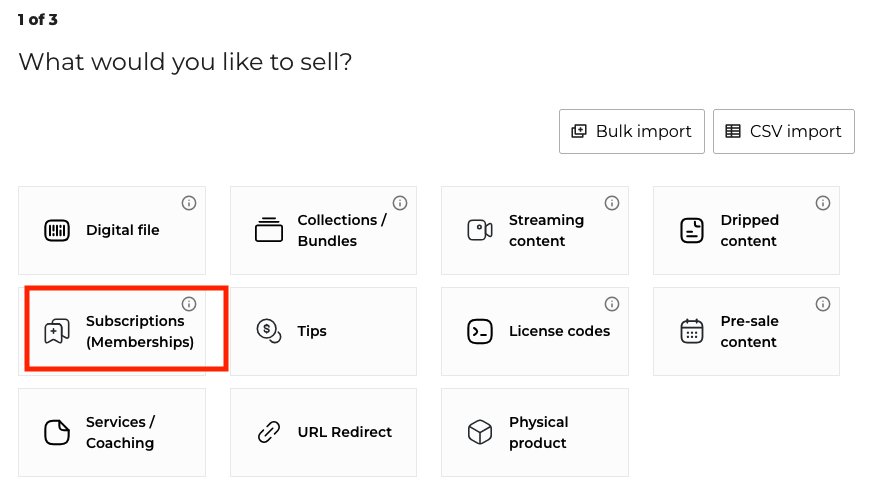Show info tooltip for Collections / Bundles
The width and height of the screenshot is (874, 500).
click(400, 203)
